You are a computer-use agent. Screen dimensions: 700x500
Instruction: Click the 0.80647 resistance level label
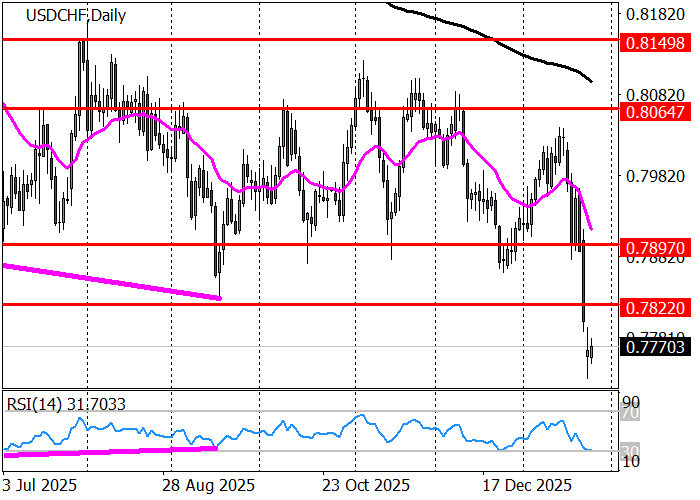tap(654, 107)
